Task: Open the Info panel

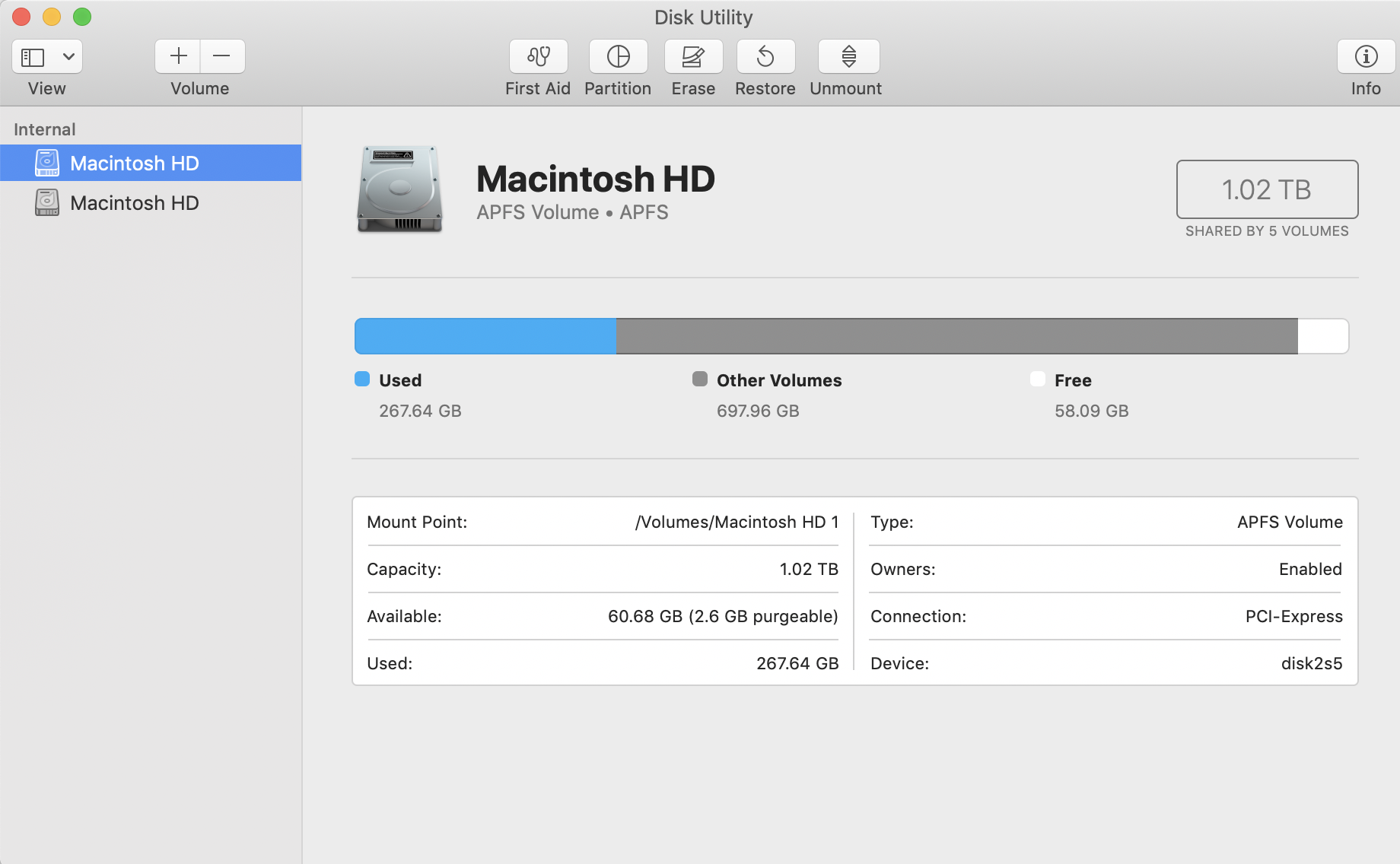Action: coord(1366,56)
